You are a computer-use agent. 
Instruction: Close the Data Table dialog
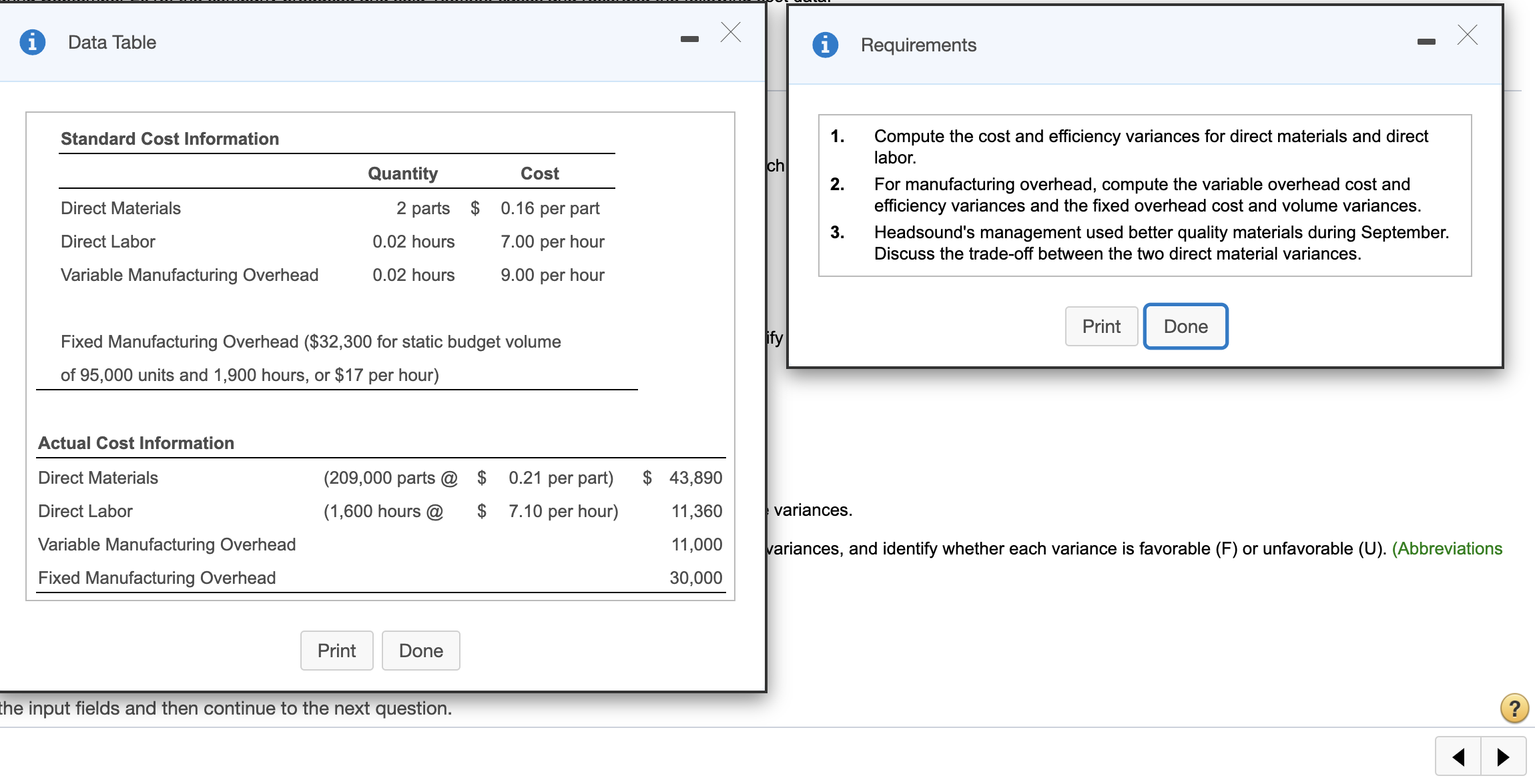(730, 32)
